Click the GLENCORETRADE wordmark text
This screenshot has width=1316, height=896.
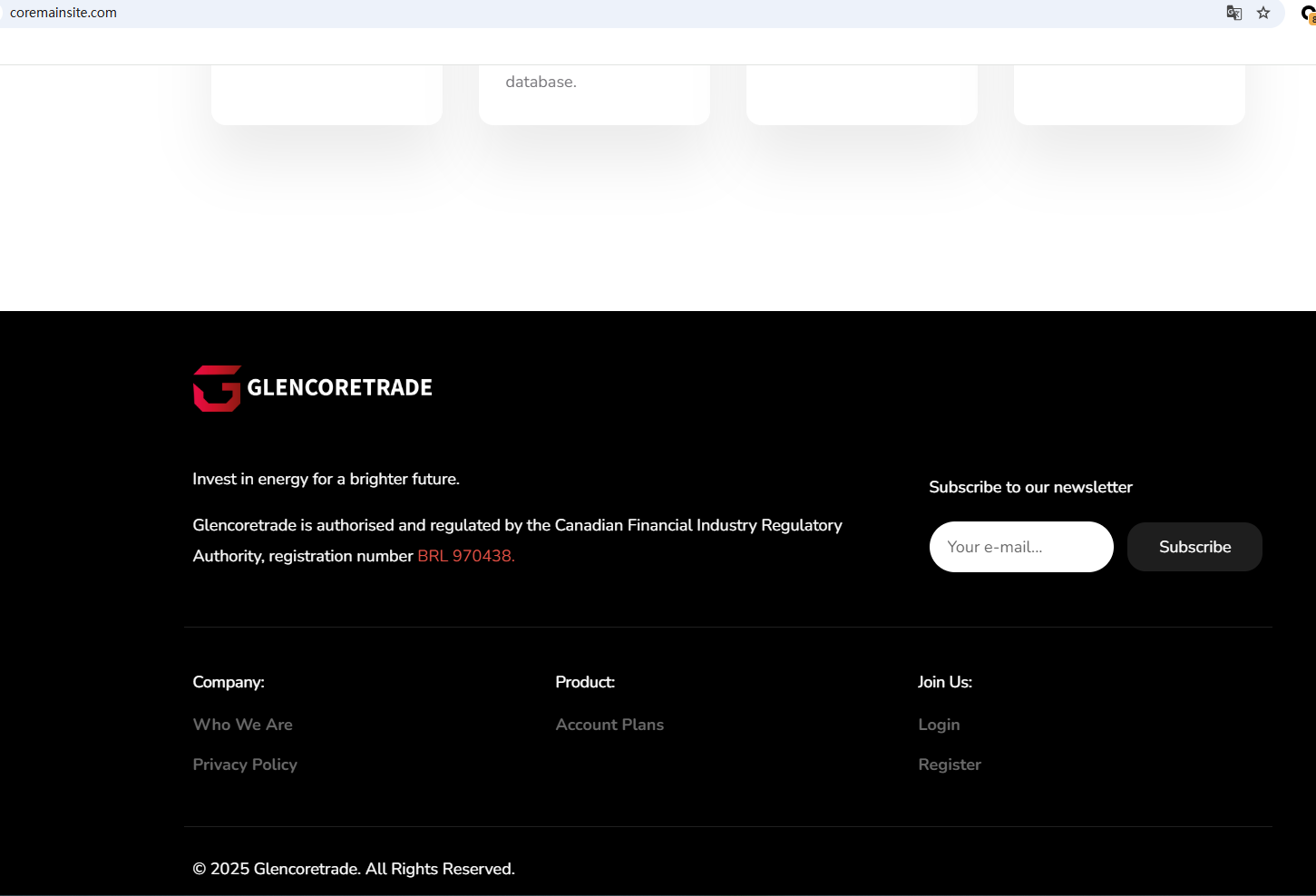point(340,388)
